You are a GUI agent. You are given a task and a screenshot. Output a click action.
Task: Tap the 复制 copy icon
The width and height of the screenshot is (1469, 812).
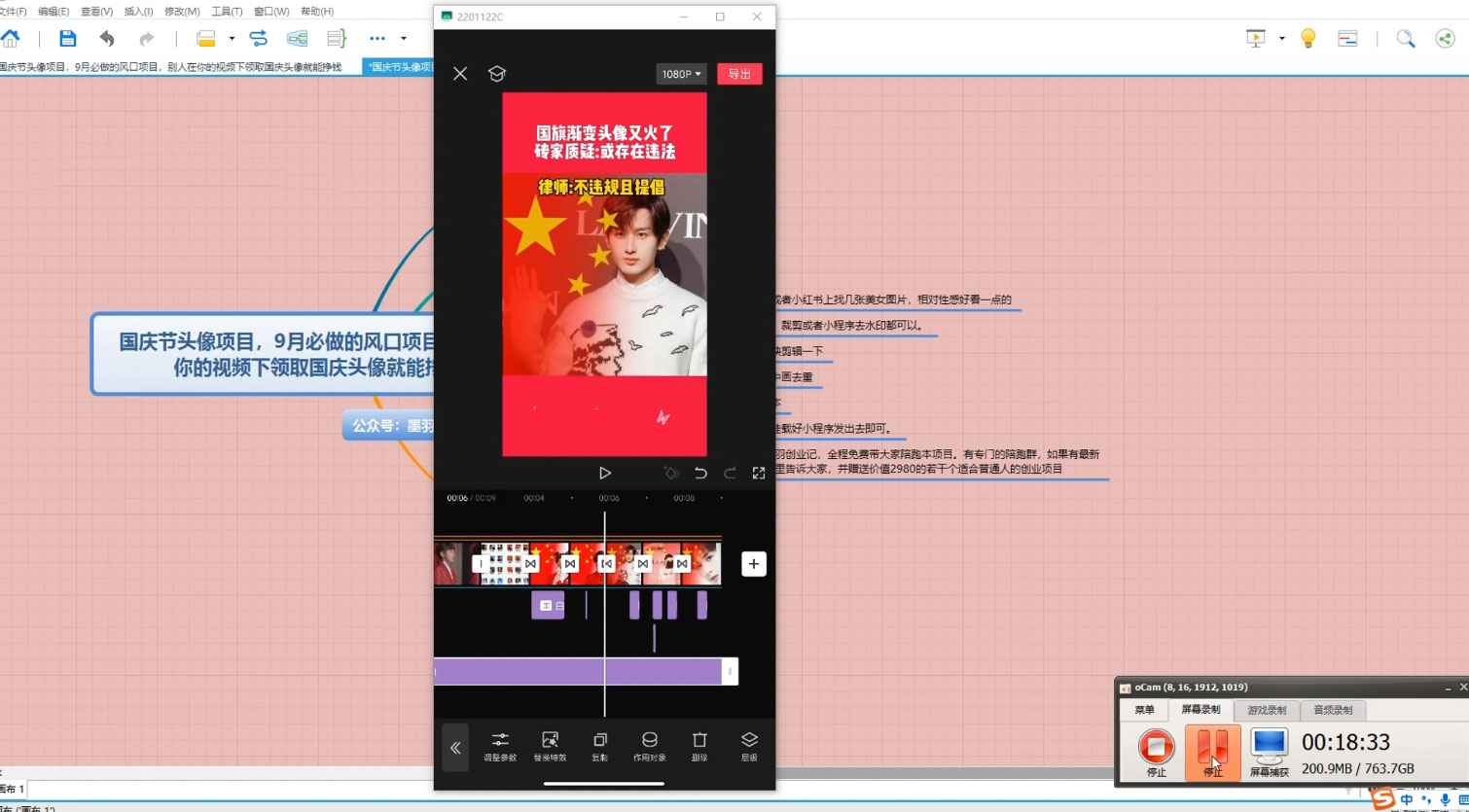click(x=599, y=746)
